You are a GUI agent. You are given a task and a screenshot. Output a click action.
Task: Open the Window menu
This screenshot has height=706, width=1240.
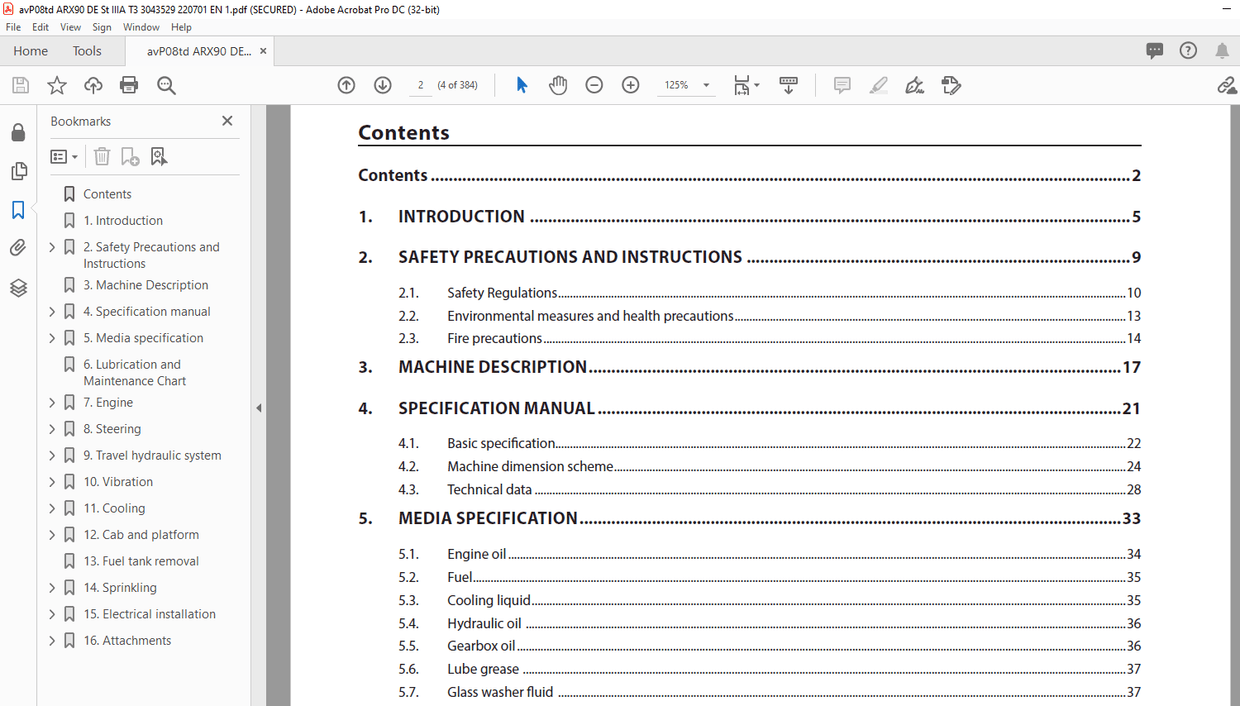[x=141, y=27]
